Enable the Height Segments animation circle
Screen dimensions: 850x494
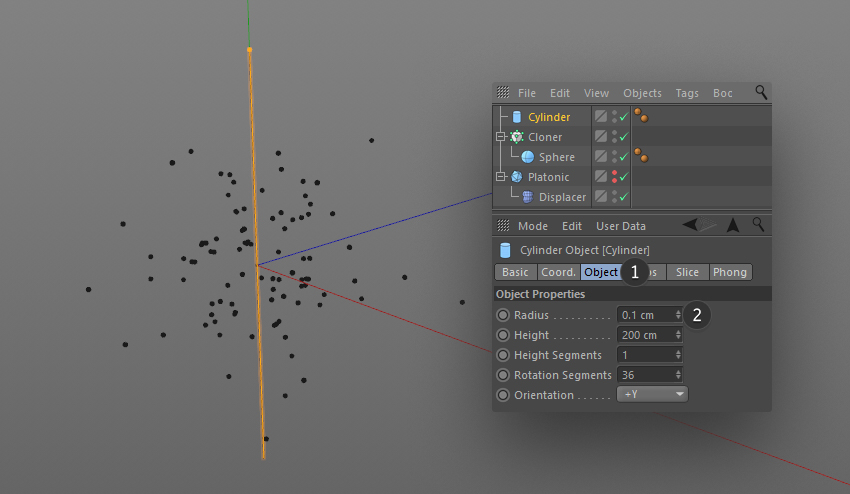pyautogui.click(x=503, y=355)
